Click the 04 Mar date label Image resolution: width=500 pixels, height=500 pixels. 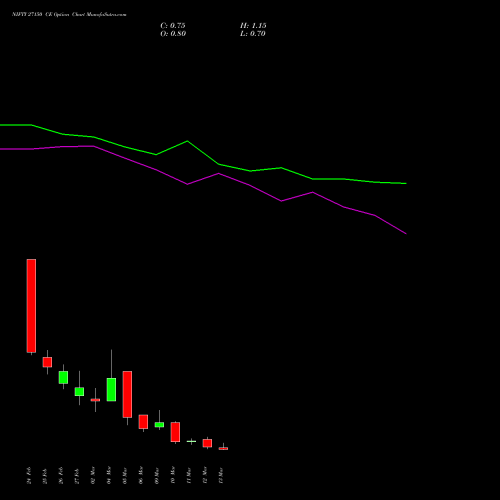click(x=109, y=475)
